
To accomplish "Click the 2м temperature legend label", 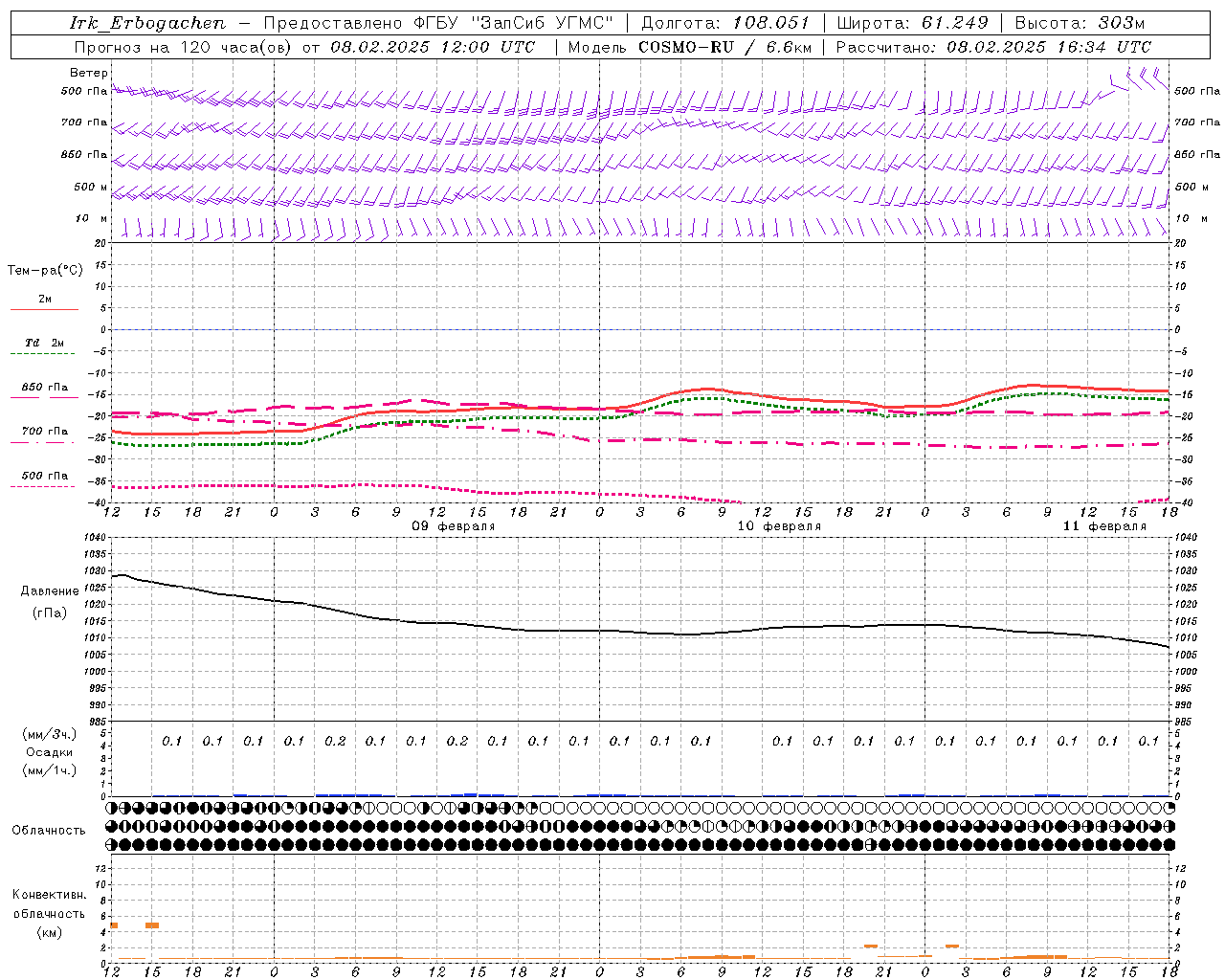I will pyautogui.click(x=45, y=300).
